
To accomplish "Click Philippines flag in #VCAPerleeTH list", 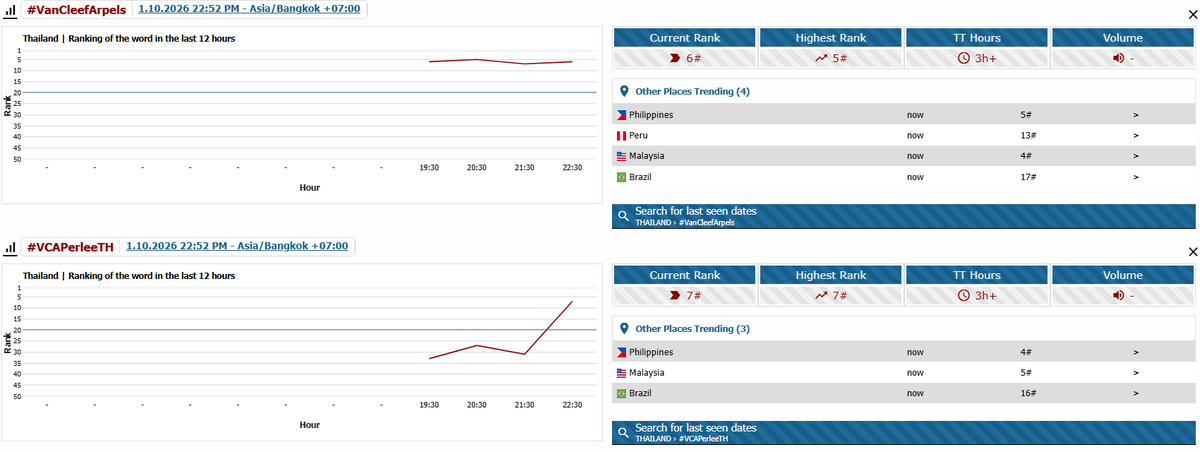I will point(621,352).
